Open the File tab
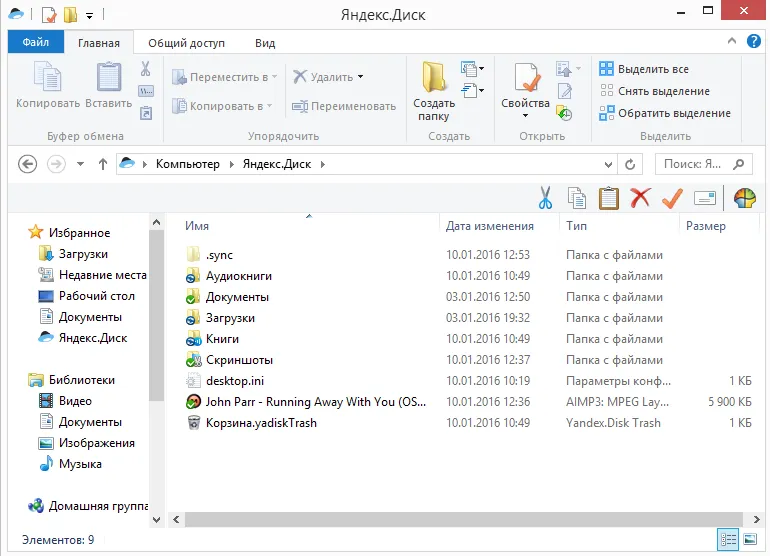Viewport: 770px width, 556px height. 35,42
